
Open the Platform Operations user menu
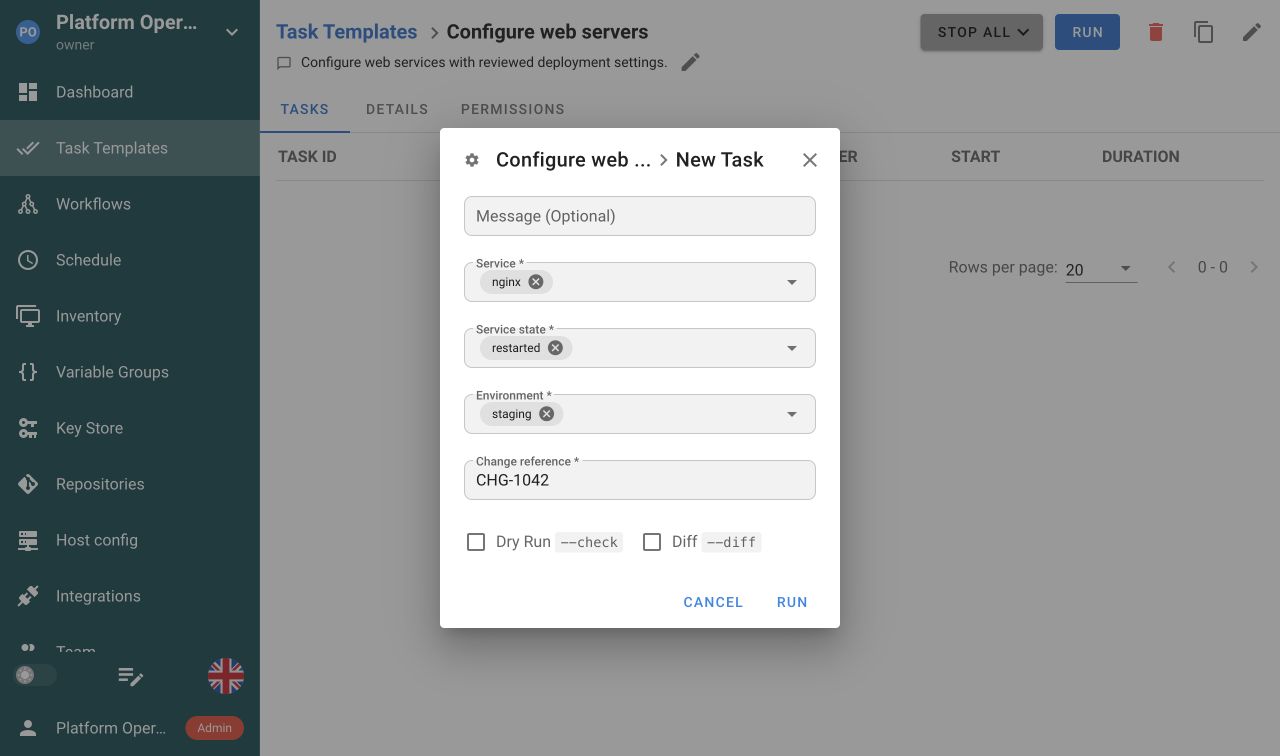tap(130, 728)
